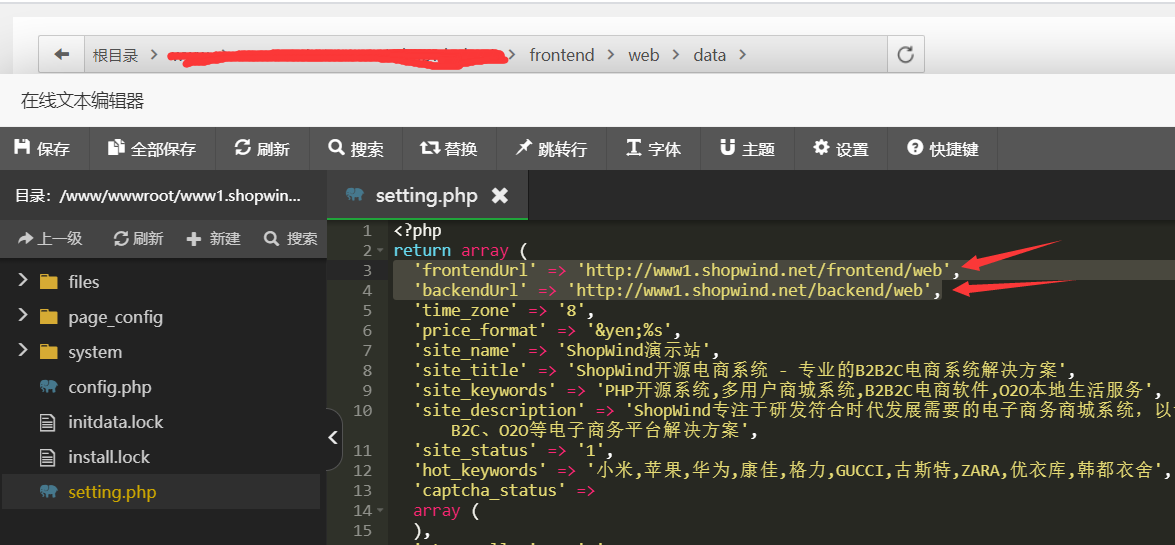Open 设置 settings in toolbar
The image size is (1175, 545).
[841, 148]
